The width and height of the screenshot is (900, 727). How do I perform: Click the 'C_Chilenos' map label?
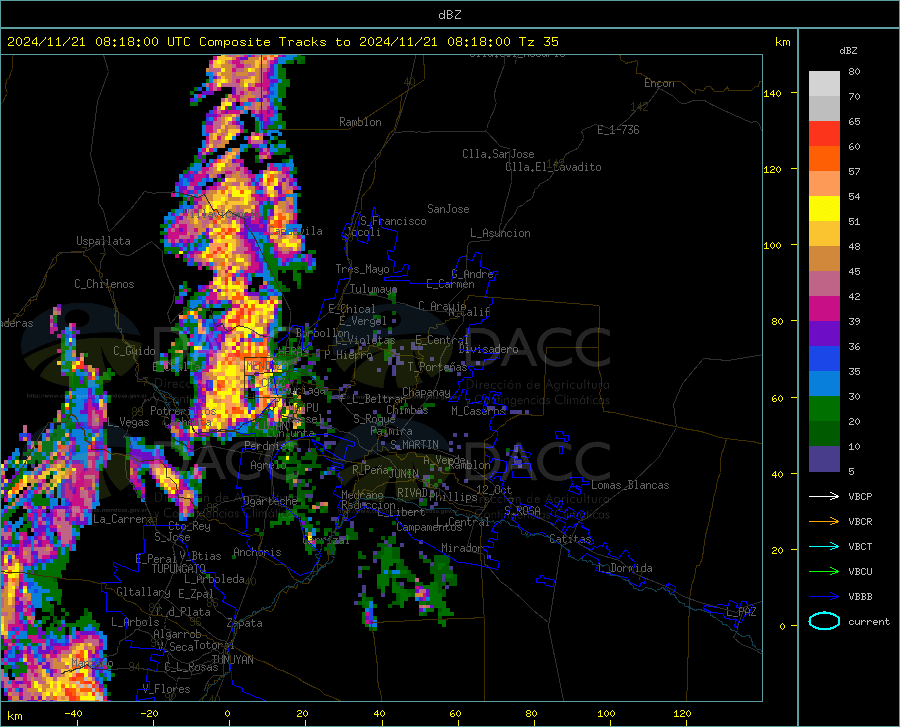104,284
